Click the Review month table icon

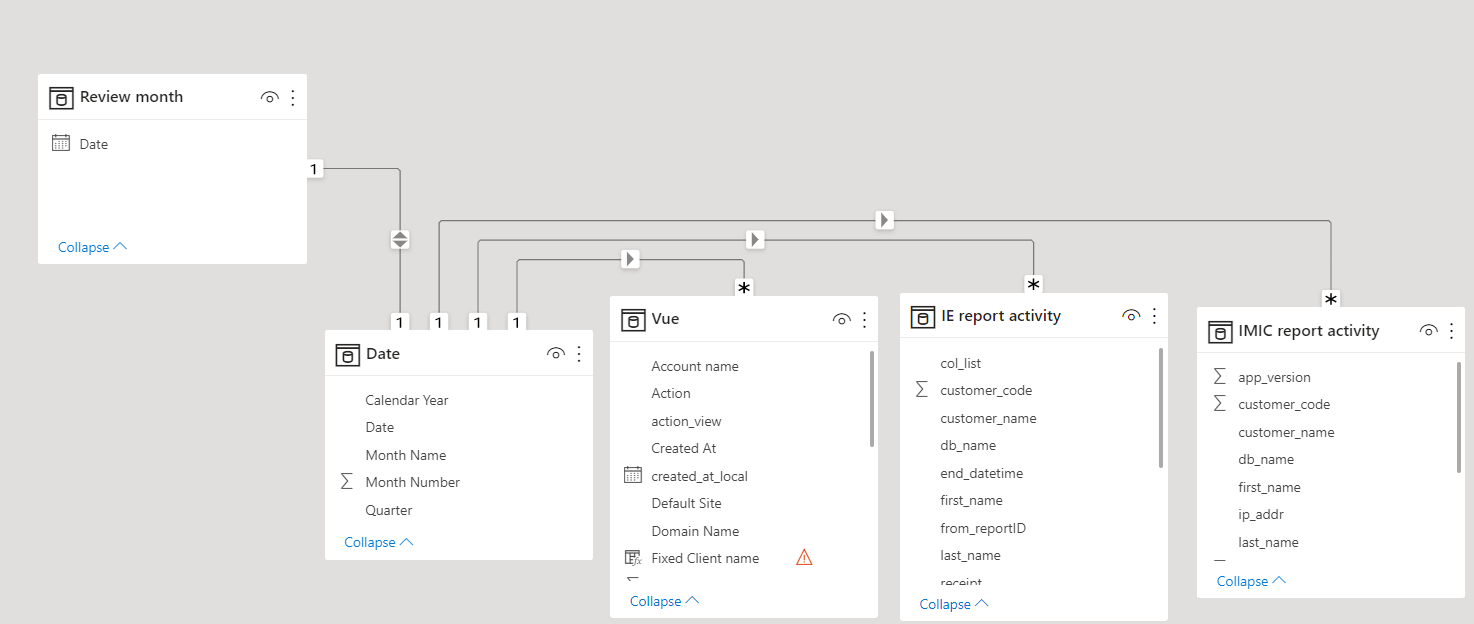click(x=62, y=97)
